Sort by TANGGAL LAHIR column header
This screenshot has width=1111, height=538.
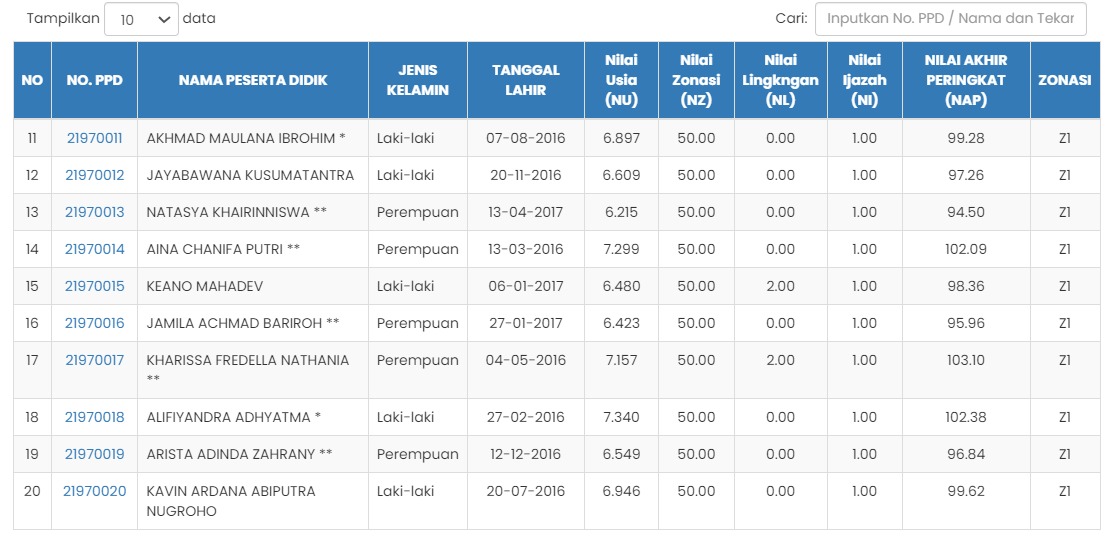(526, 80)
